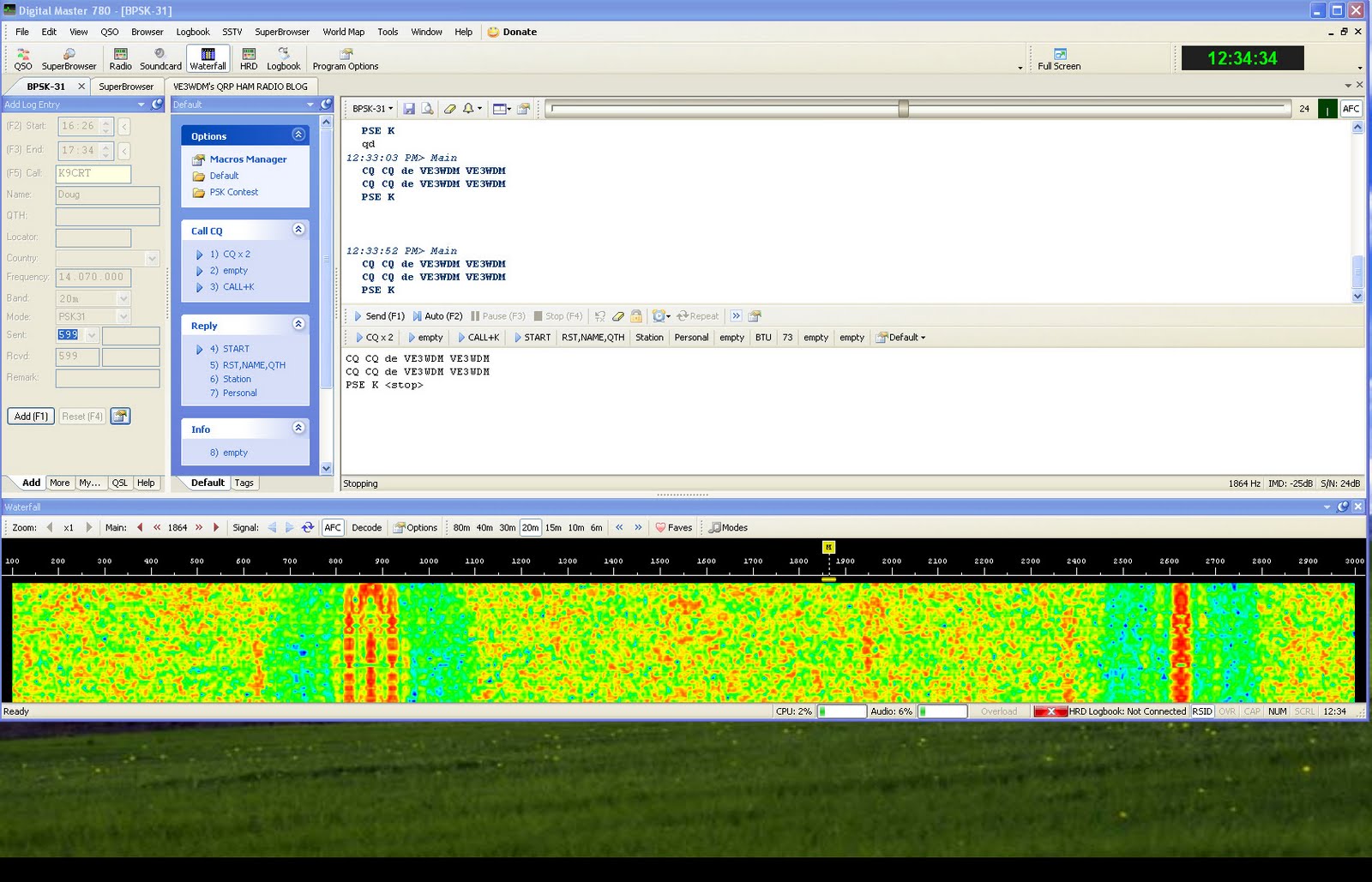This screenshot has width=1372, height=882.
Task: Switch to the SuperBrowser tab
Action: (126, 86)
